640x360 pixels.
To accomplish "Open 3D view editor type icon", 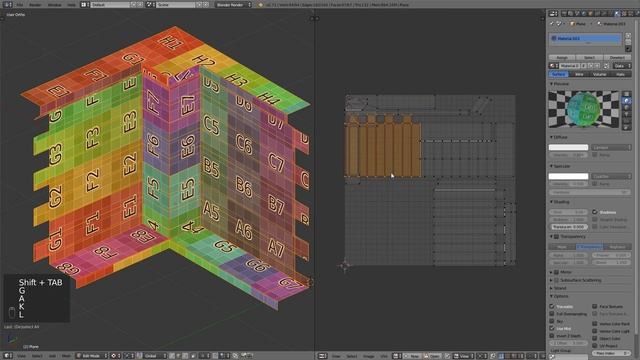I will (x=7, y=356).
